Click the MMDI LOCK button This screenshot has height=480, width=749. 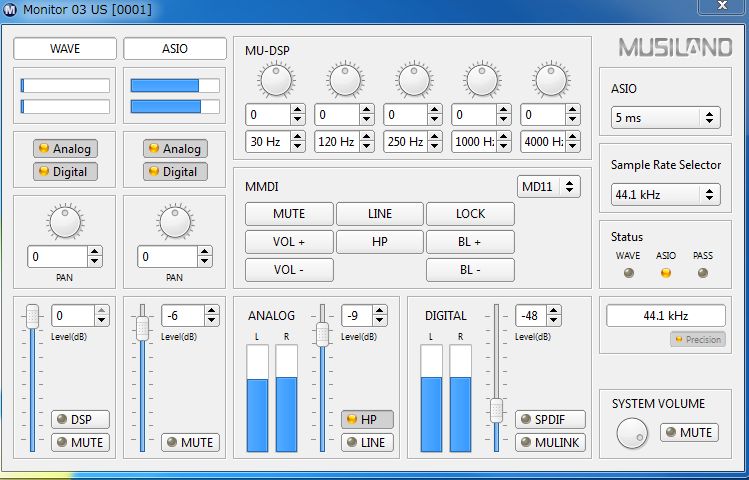click(471, 213)
